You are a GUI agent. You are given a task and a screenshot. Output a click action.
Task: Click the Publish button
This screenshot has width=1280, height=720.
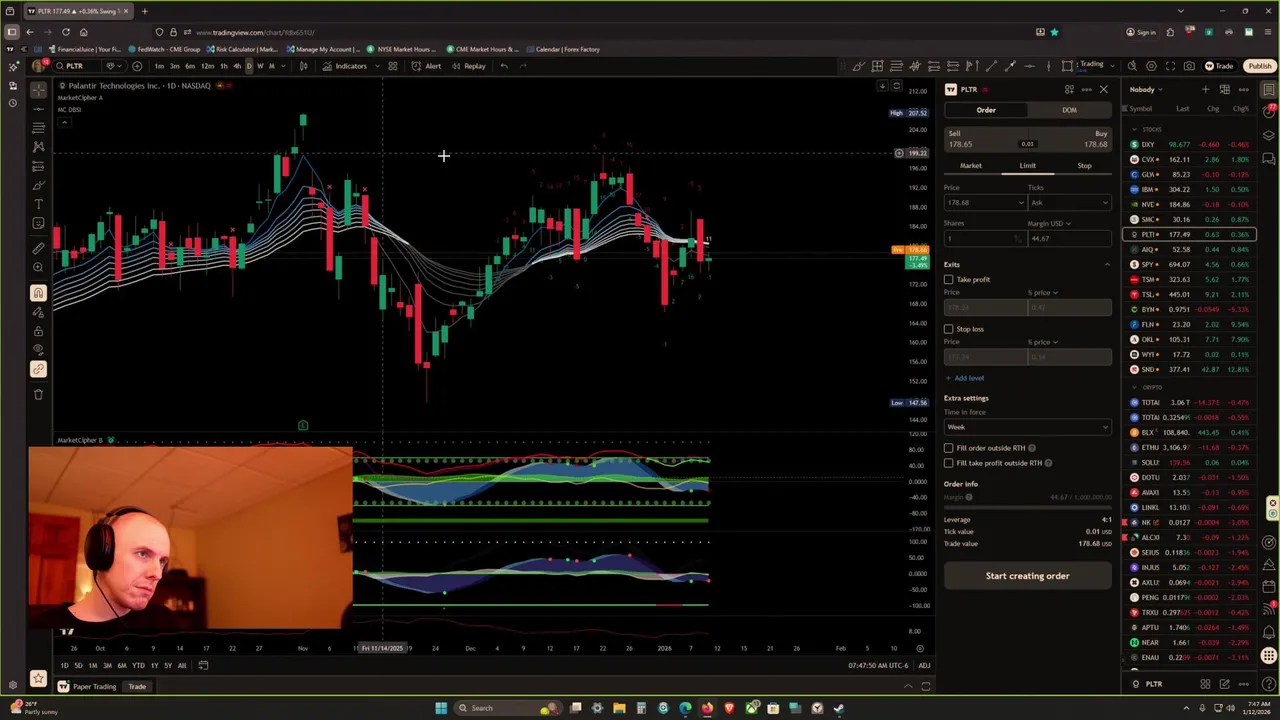coord(1259,66)
